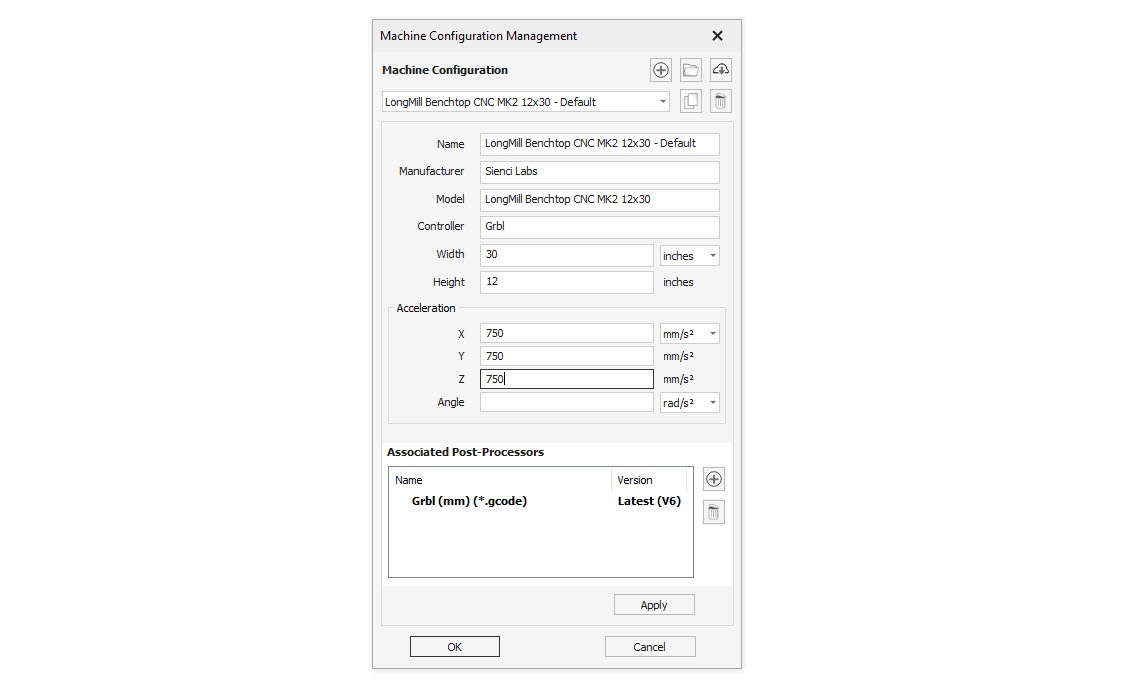The width and height of the screenshot is (1130, 685).
Task: Close the Machine Configuration Management dialog
Action: [x=717, y=36]
